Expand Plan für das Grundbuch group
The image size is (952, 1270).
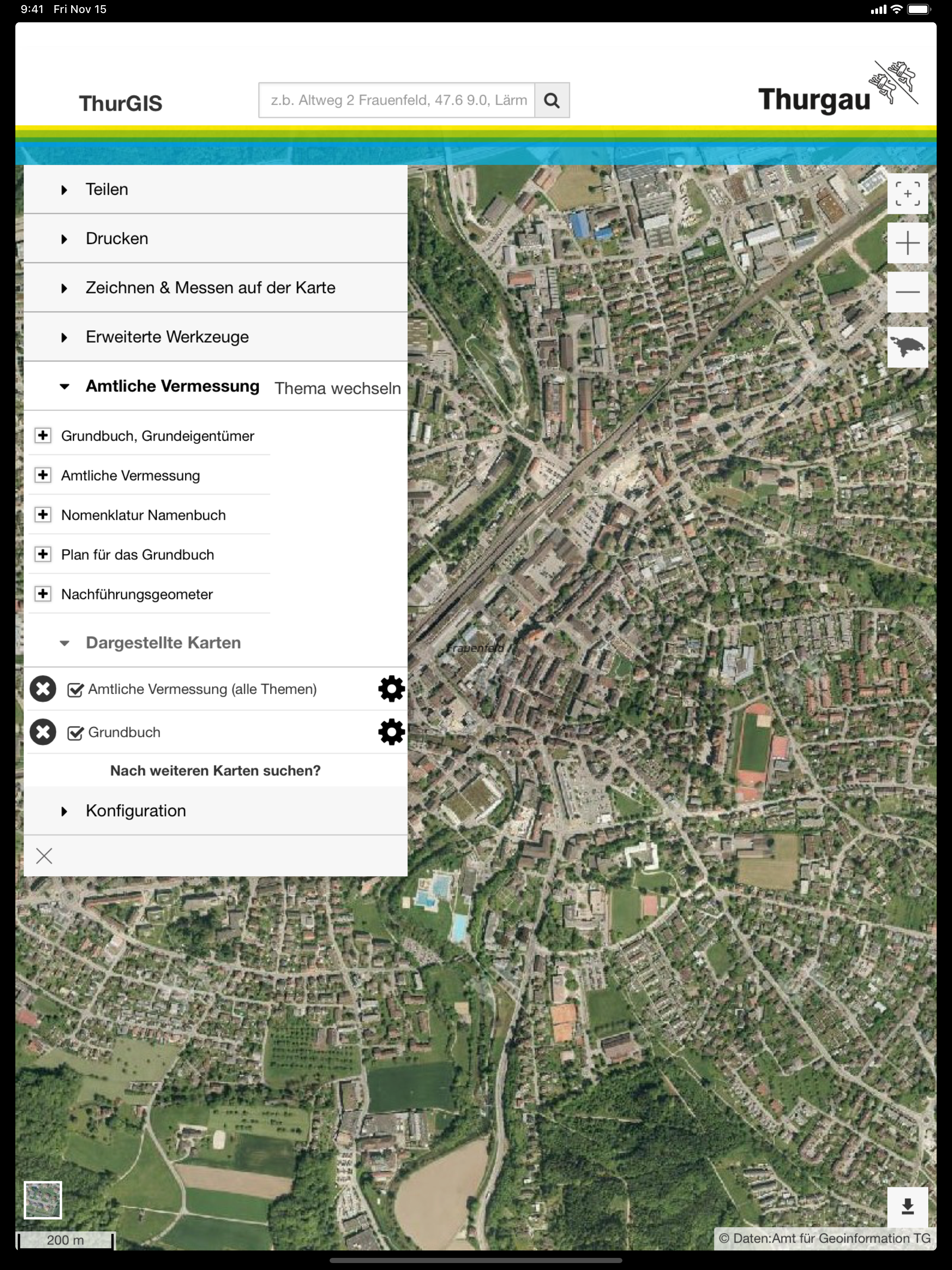[42, 554]
